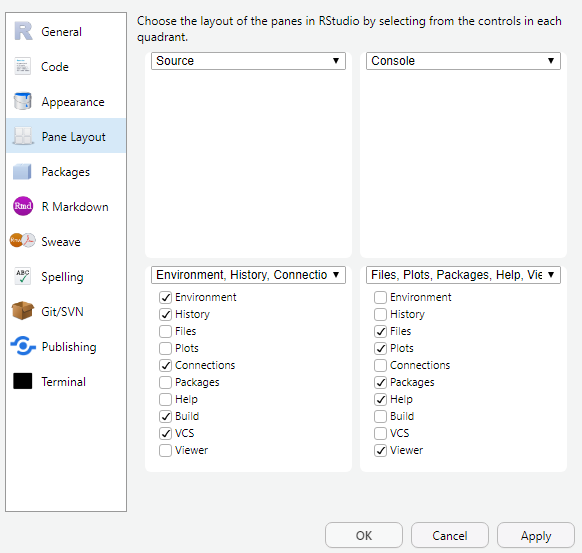Image resolution: width=582 pixels, height=553 pixels.
Task: Open R Markdown settings label
Action: click(75, 207)
